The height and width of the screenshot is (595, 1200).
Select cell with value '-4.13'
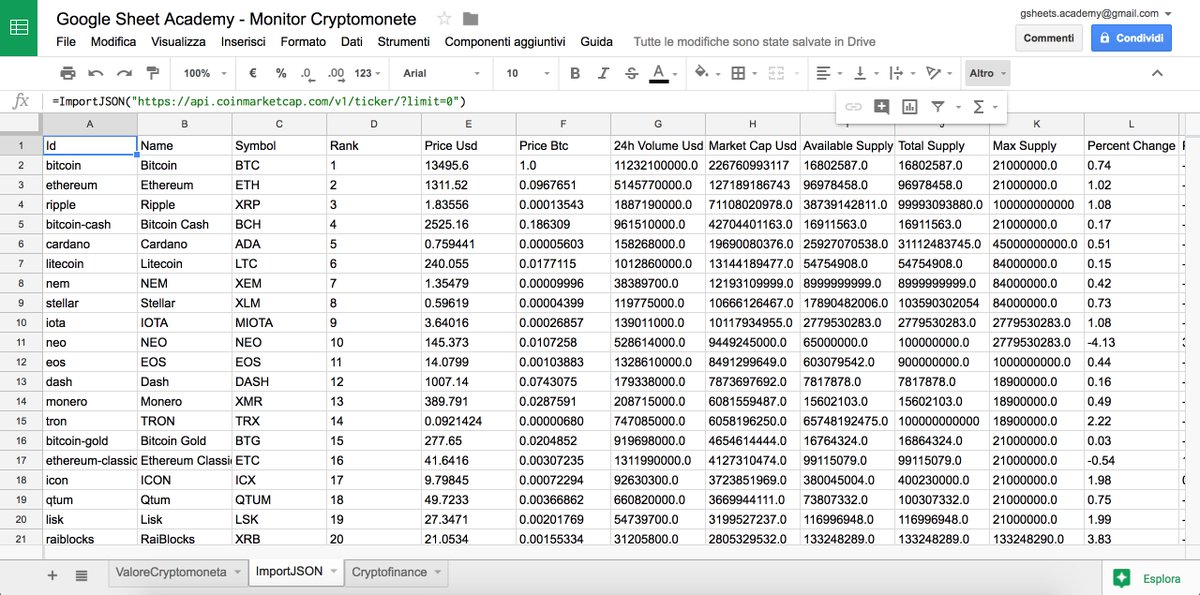click(x=1132, y=342)
